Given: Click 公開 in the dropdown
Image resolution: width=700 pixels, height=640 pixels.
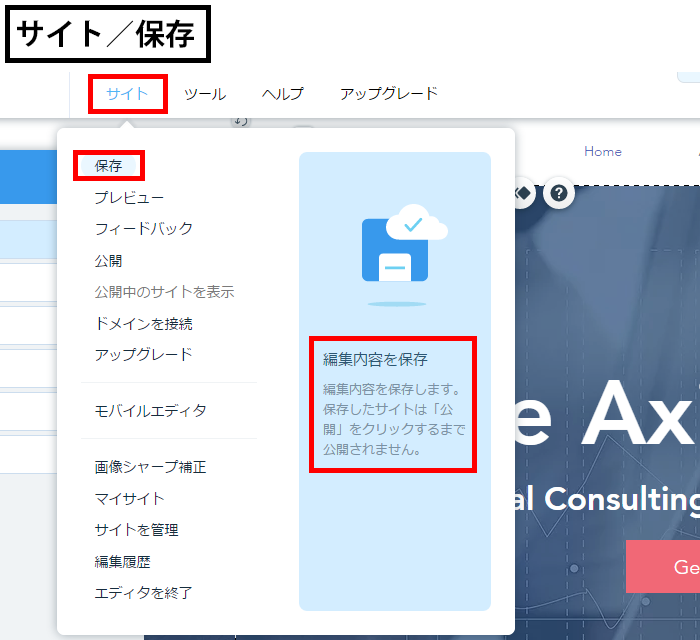Looking at the screenshot, I should coord(108,261).
